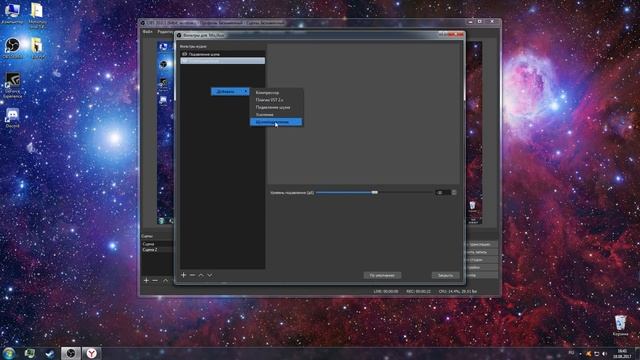The width and height of the screenshot is (640, 360).
Task: Open Yandex Browser from the taskbar
Action: 91,353
